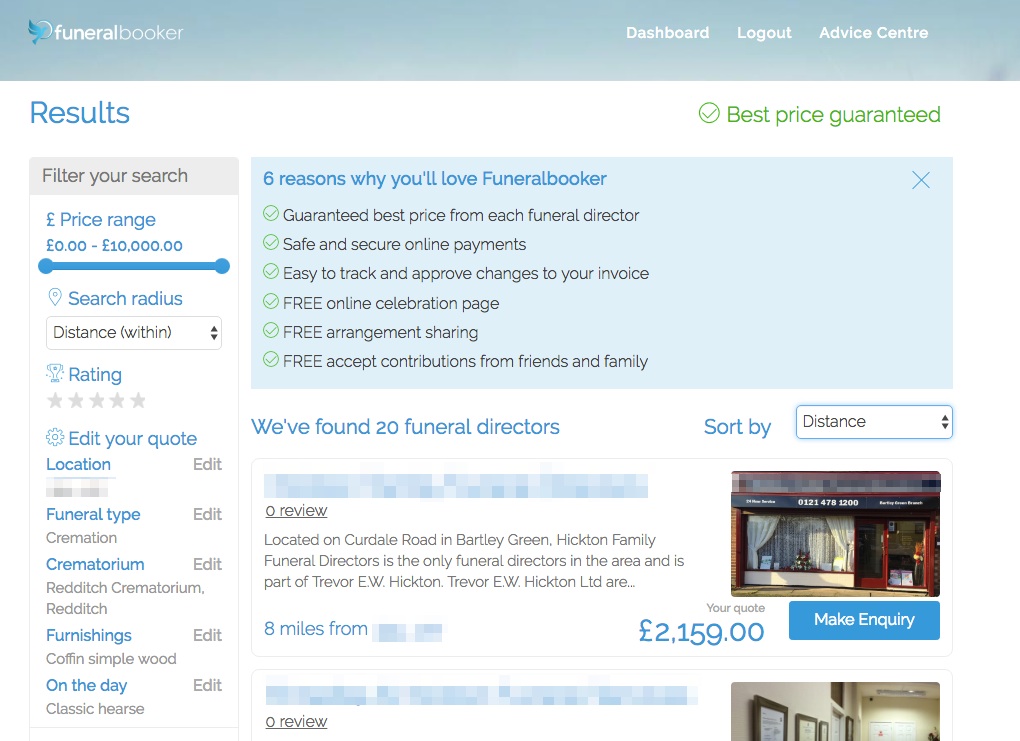Open the Sort by Distance dropdown
Viewport: 1020px width, 741px height.
tap(874, 422)
